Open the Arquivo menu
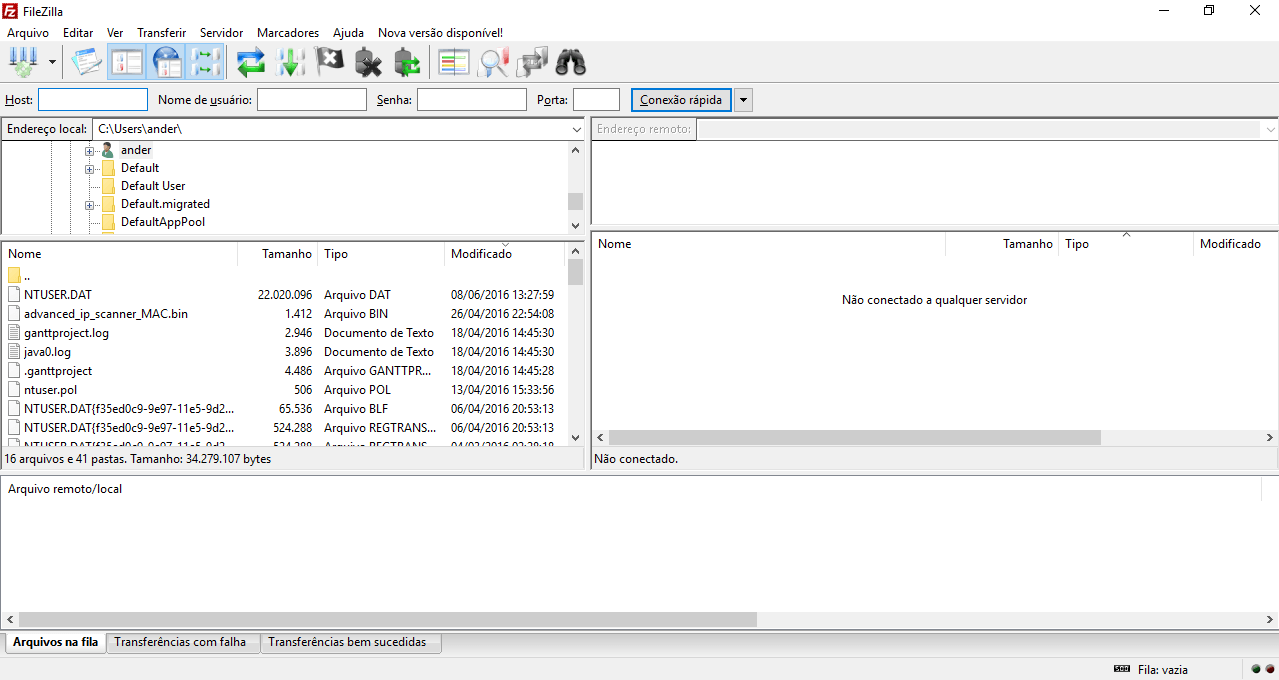 tap(27, 33)
